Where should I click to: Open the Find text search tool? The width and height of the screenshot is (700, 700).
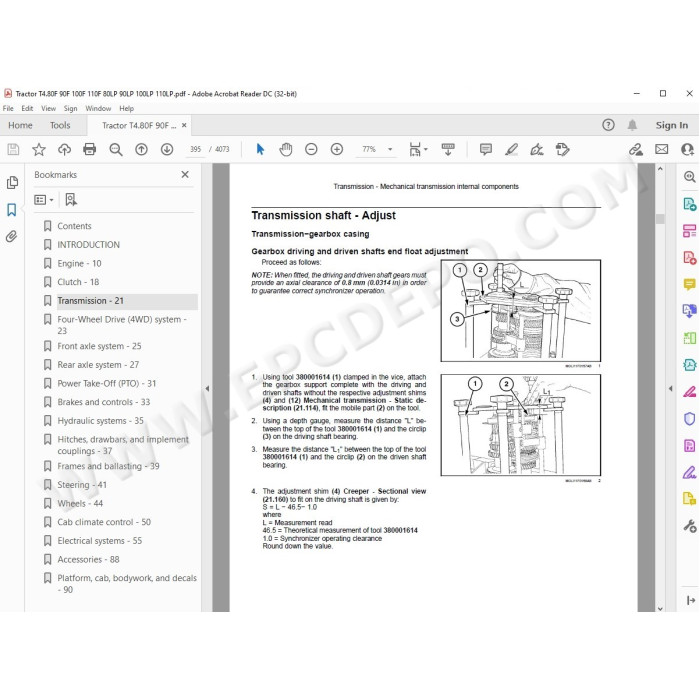click(x=116, y=149)
